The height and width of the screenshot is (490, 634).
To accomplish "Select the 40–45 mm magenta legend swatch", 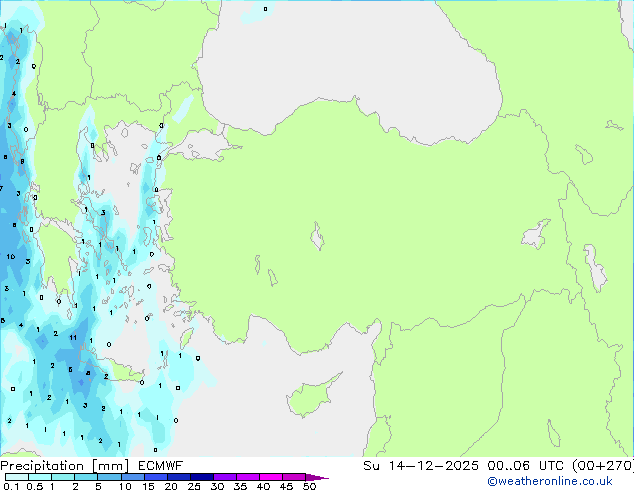I will [271, 477].
